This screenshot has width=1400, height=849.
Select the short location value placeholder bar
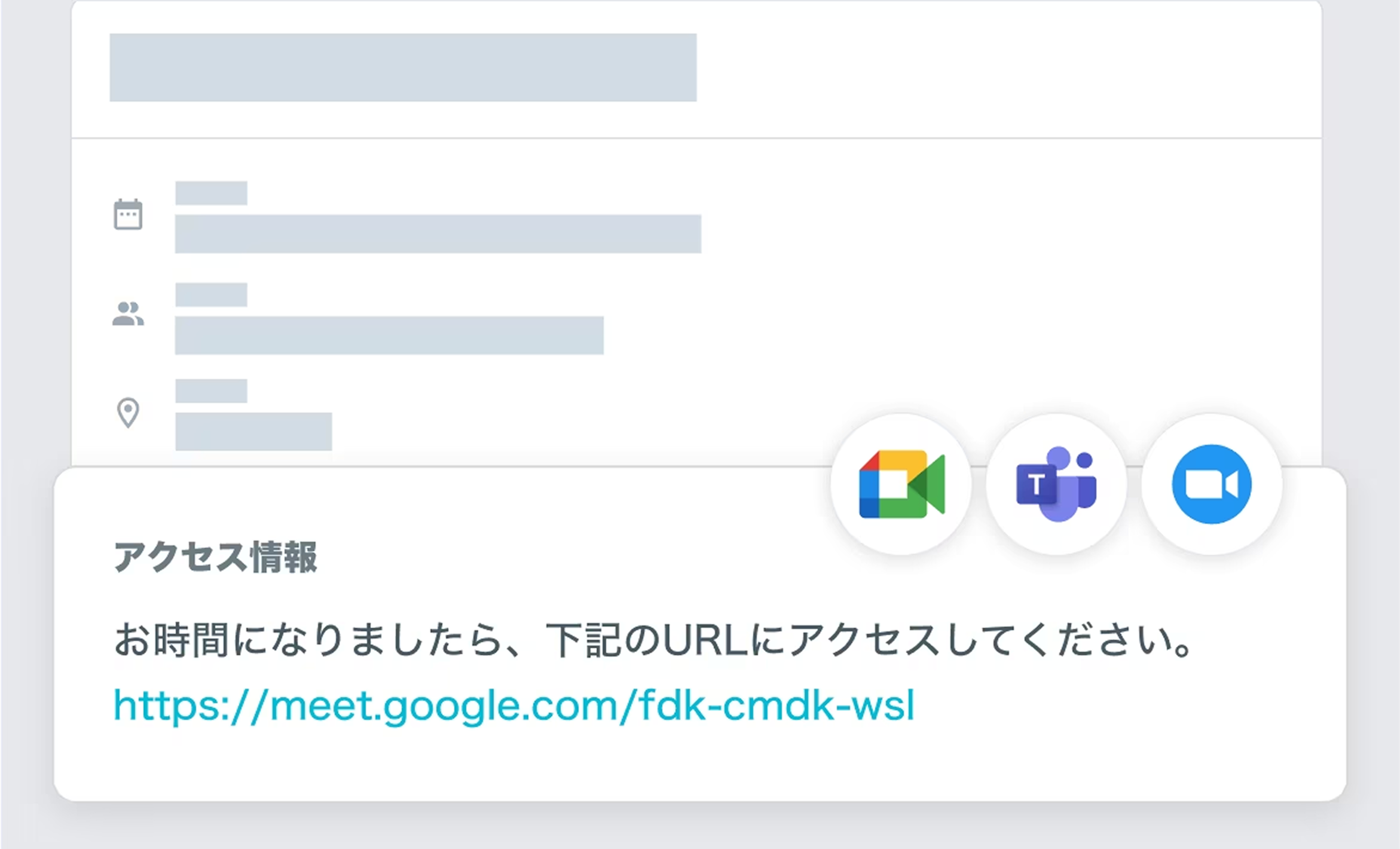(253, 431)
